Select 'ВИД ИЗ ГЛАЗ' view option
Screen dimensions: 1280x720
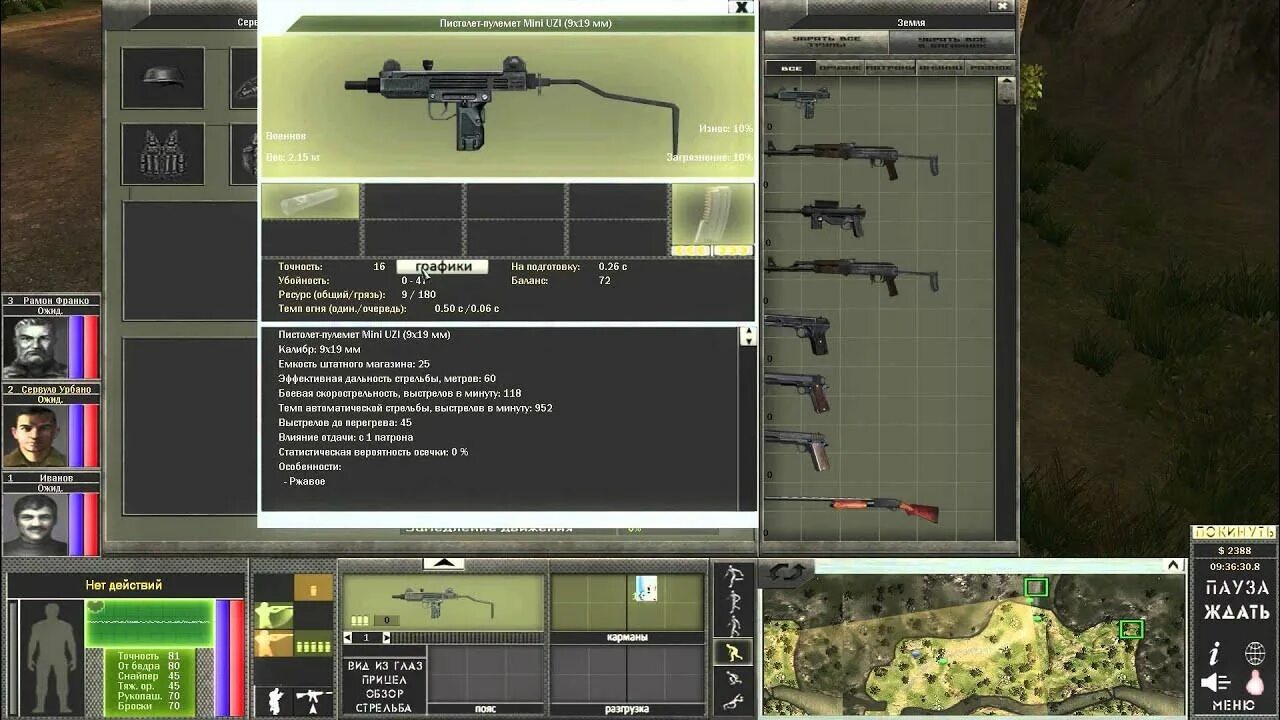pyautogui.click(x=385, y=665)
